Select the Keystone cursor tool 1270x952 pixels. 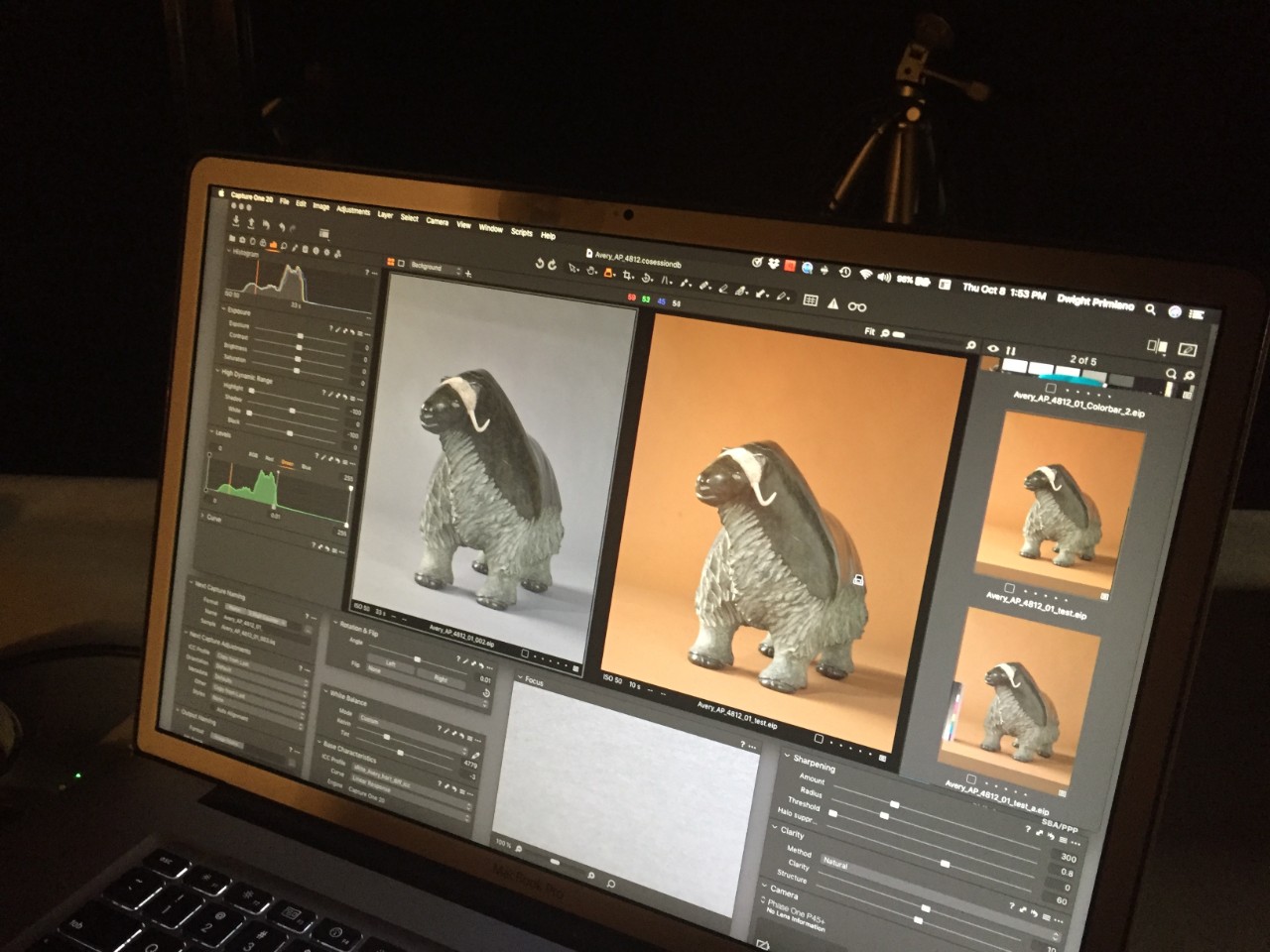pyautogui.click(x=666, y=280)
